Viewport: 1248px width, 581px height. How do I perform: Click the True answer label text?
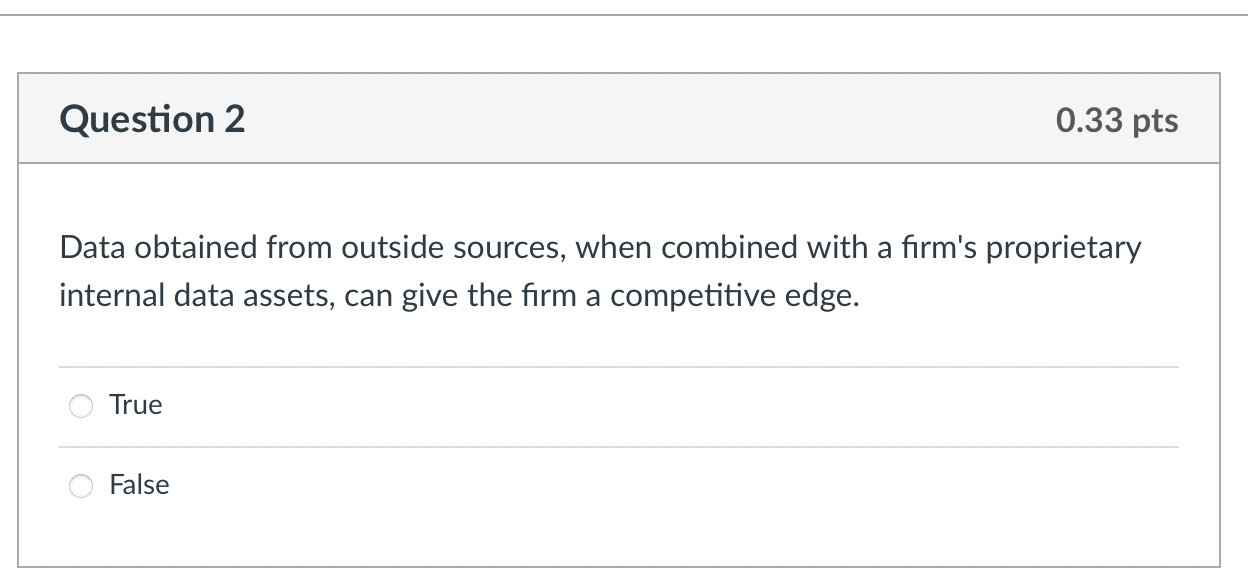pyautogui.click(x=135, y=405)
